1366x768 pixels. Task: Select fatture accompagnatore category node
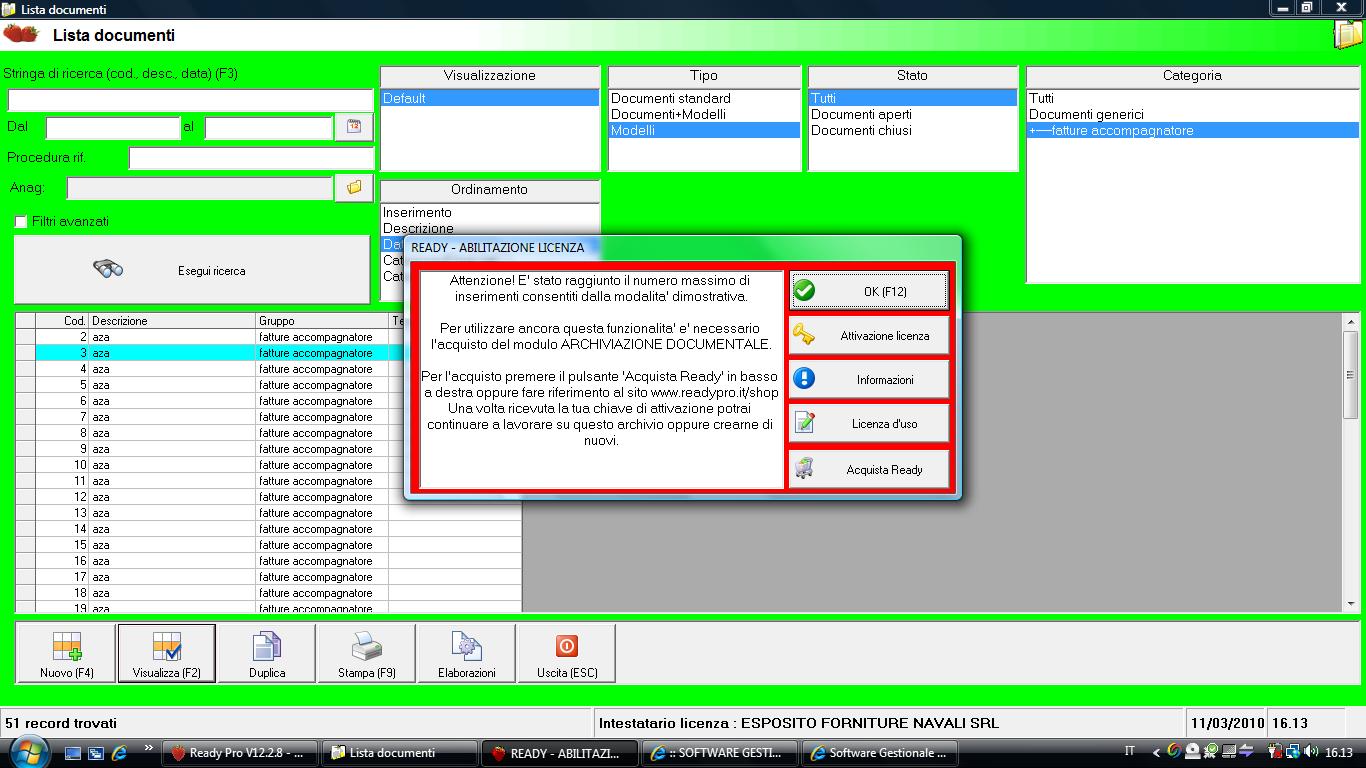pyautogui.click(x=1193, y=130)
